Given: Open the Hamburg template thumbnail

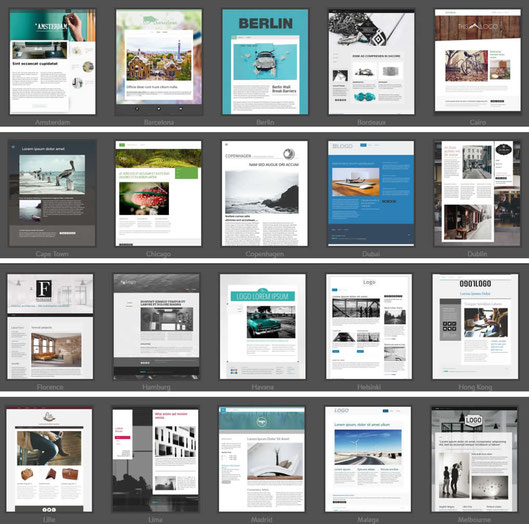Looking at the screenshot, I should point(156,327).
